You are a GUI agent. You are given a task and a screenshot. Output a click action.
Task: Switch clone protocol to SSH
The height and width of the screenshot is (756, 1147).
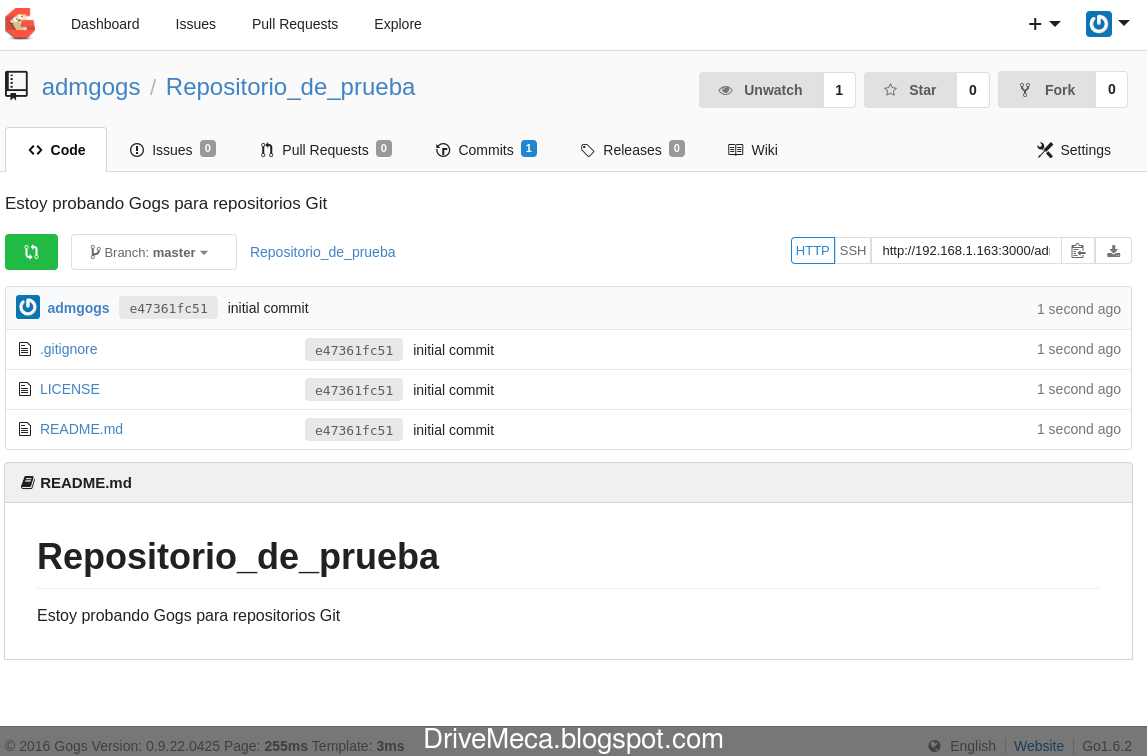(x=852, y=250)
